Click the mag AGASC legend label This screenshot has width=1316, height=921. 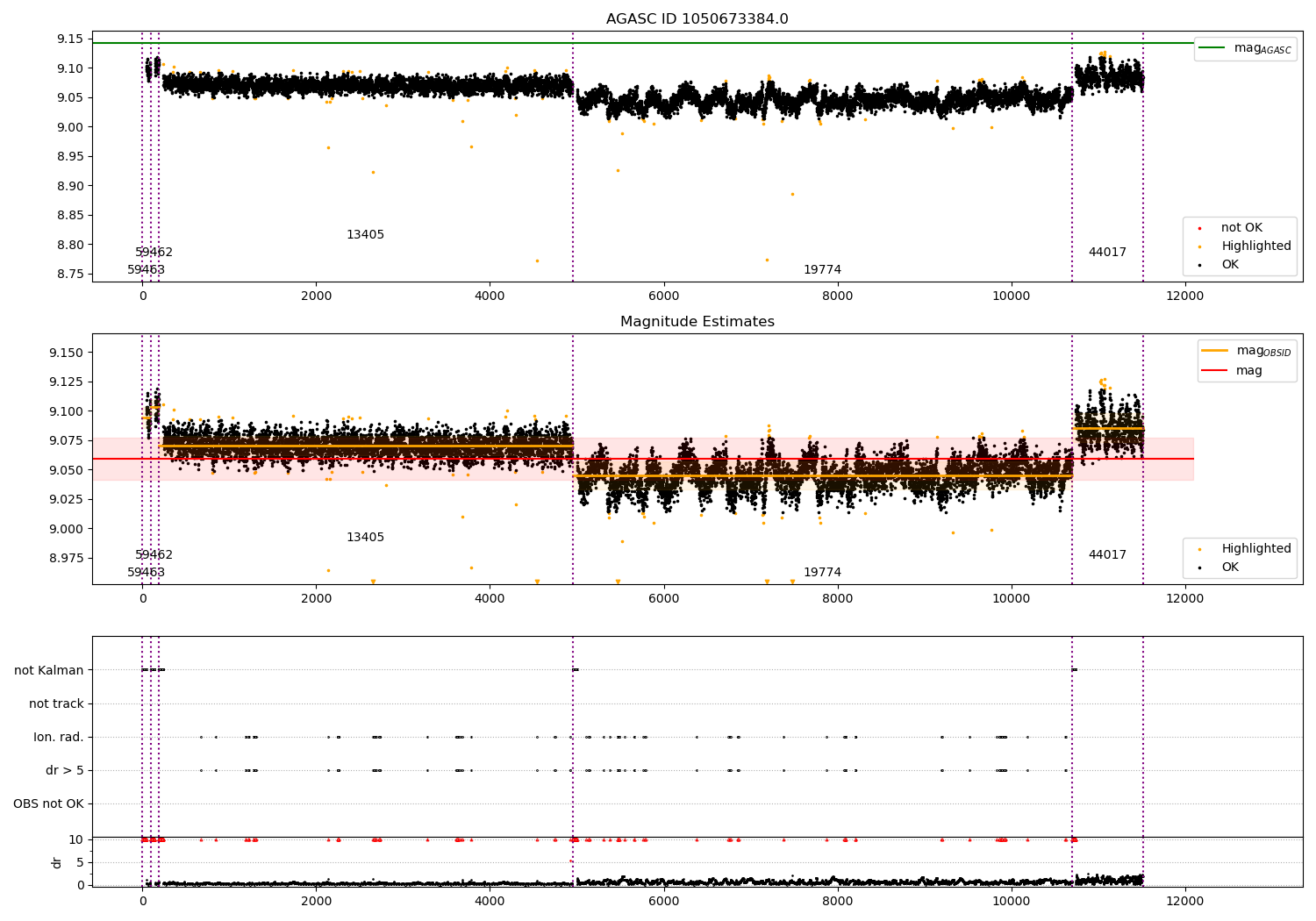tap(1262, 48)
